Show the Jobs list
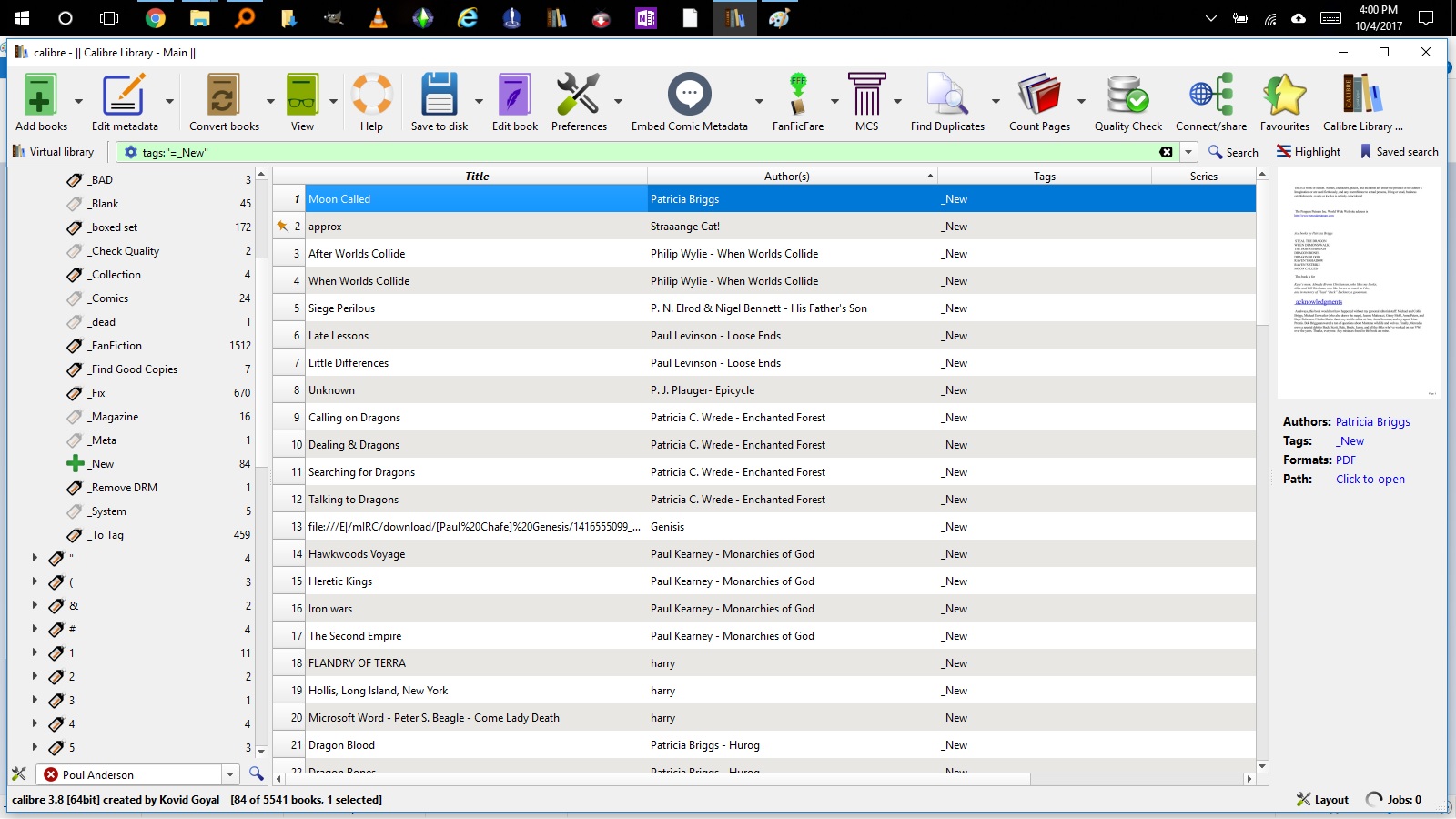The width and height of the screenshot is (1456, 819). [1393, 800]
